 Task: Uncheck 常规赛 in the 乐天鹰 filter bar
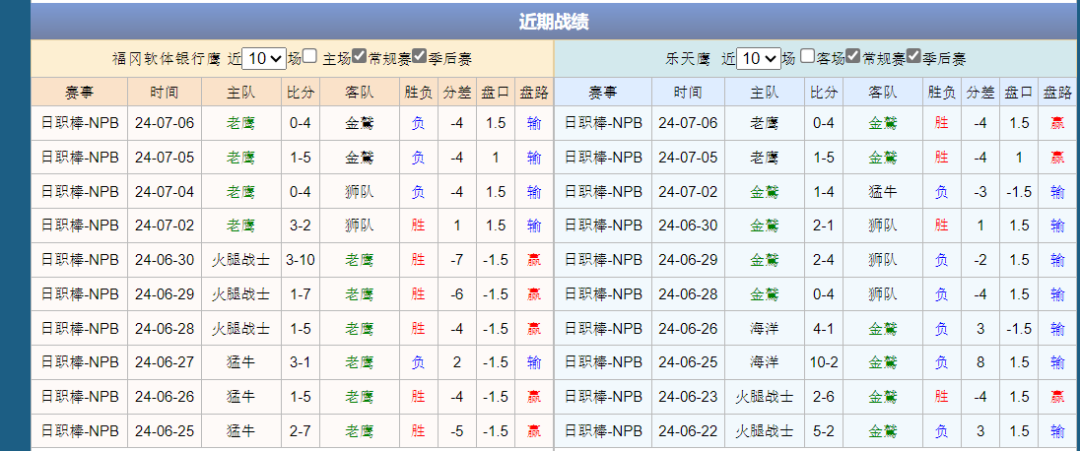click(x=853, y=56)
